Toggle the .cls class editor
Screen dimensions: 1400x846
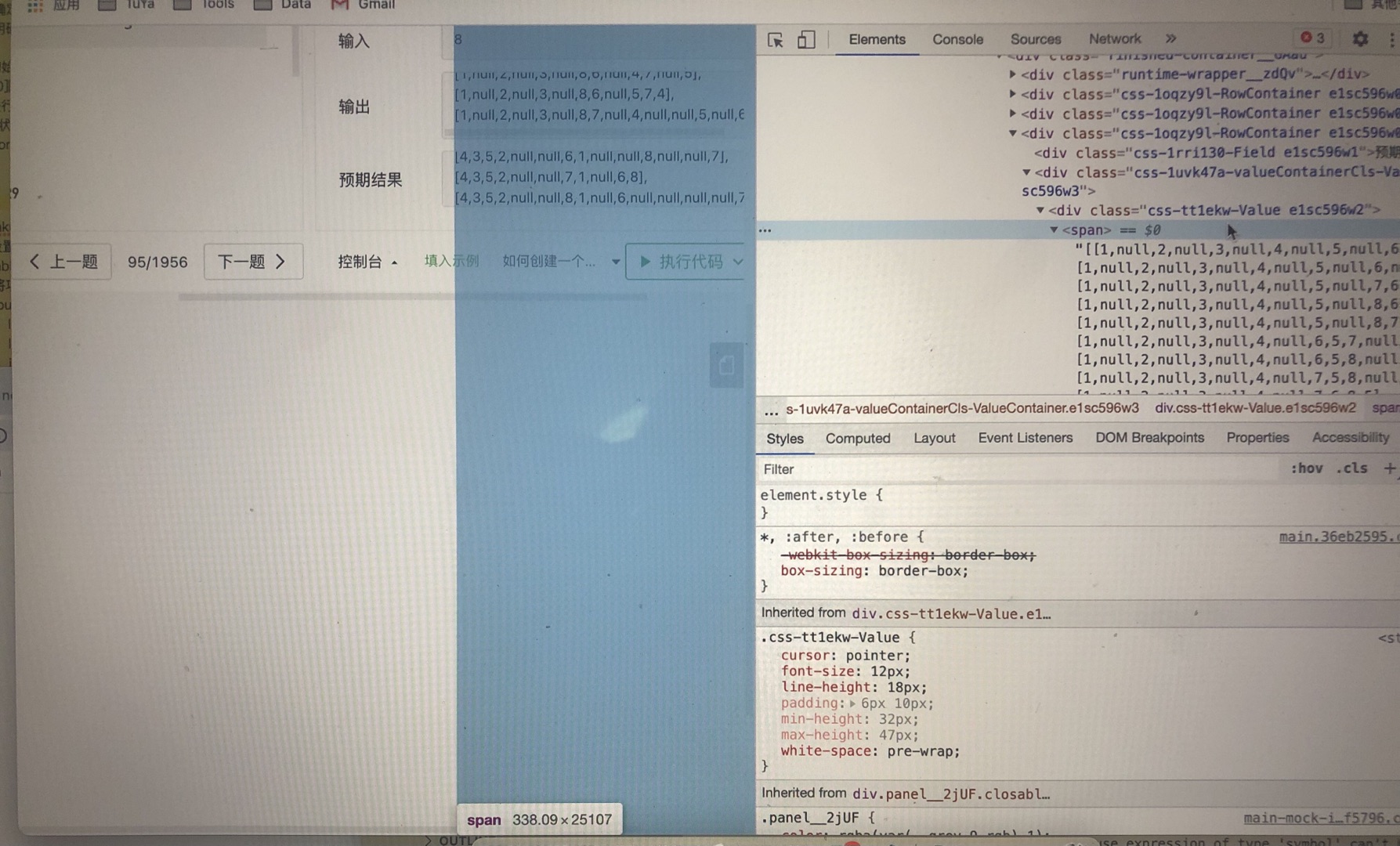tap(1351, 468)
